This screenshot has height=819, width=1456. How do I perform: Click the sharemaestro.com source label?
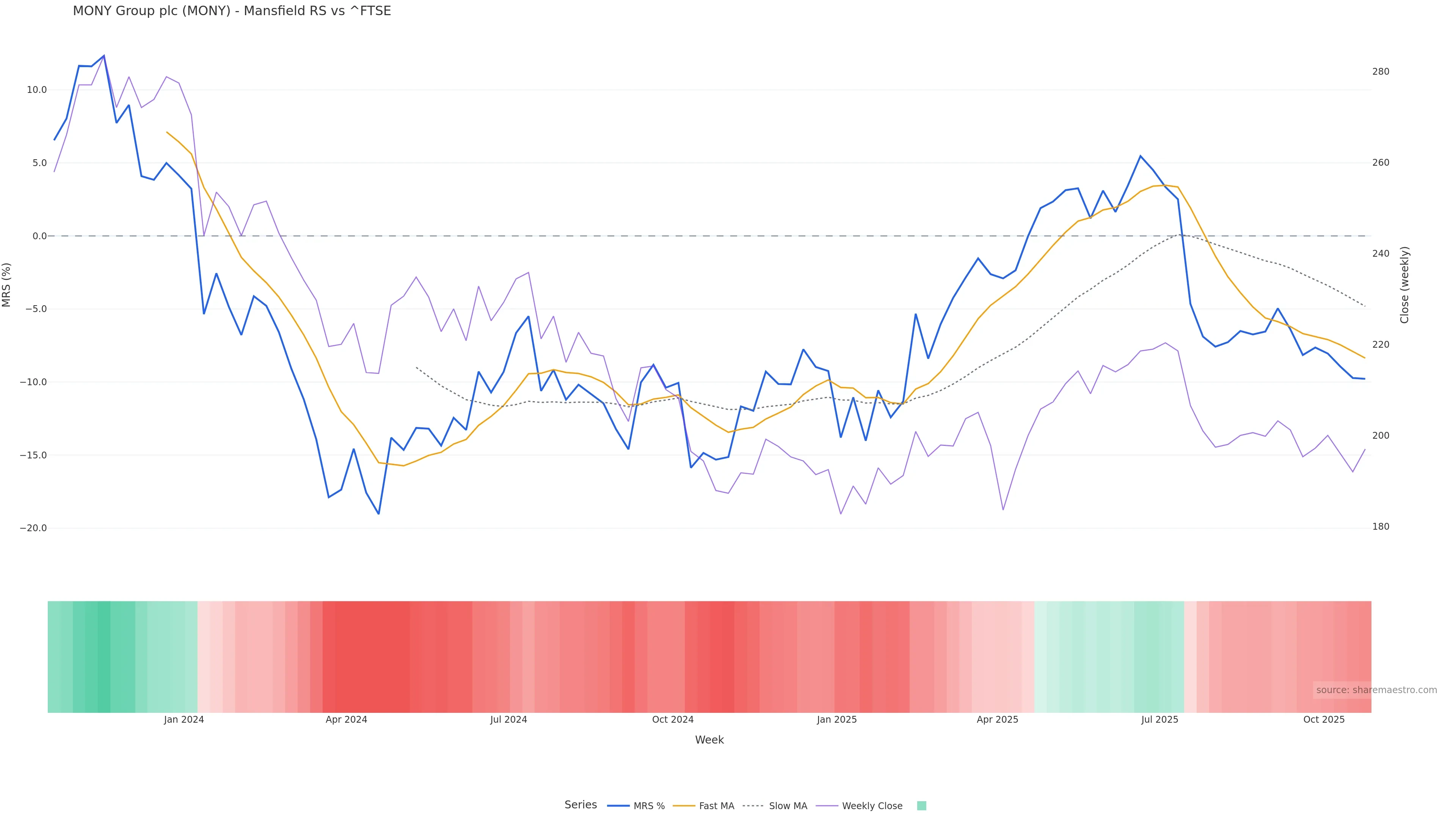pos(1376,690)
